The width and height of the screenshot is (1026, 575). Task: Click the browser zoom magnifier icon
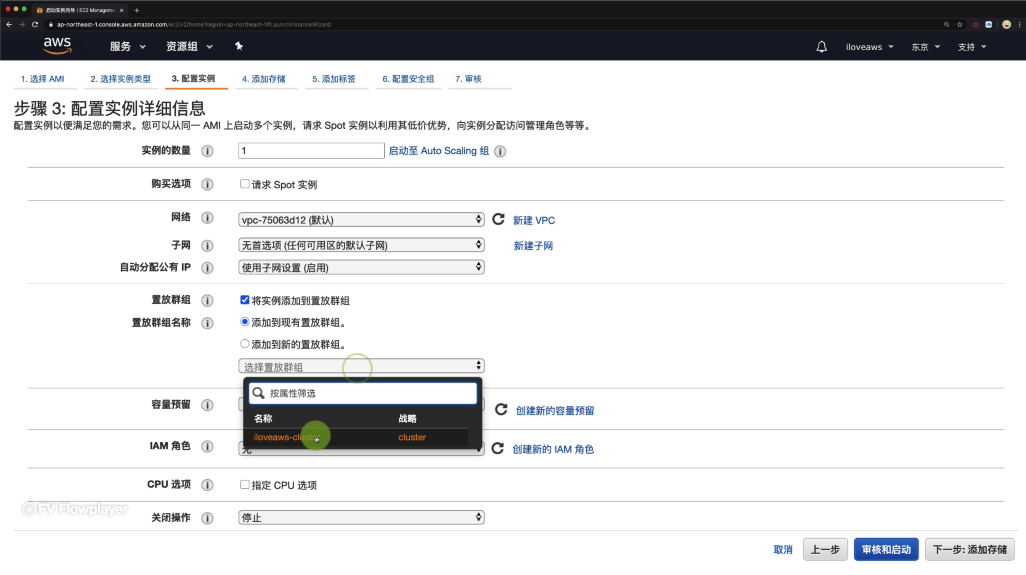pyautogui.click(x=946, y=24)
